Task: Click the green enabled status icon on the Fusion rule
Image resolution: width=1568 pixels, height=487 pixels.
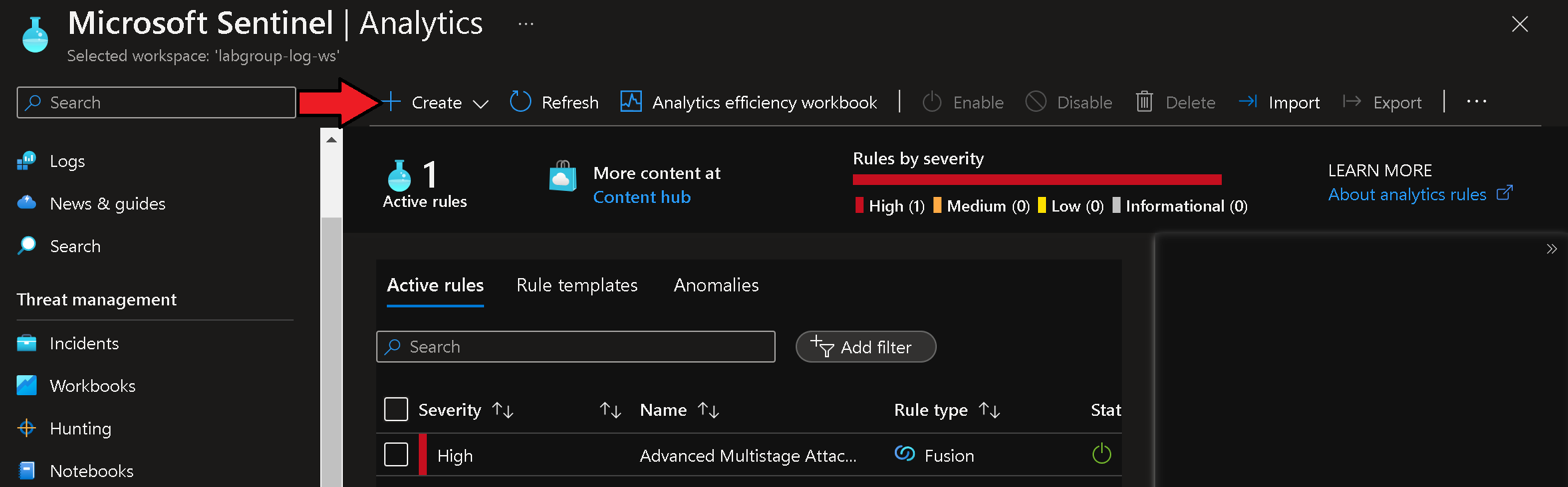Action: coord(1102,454)
